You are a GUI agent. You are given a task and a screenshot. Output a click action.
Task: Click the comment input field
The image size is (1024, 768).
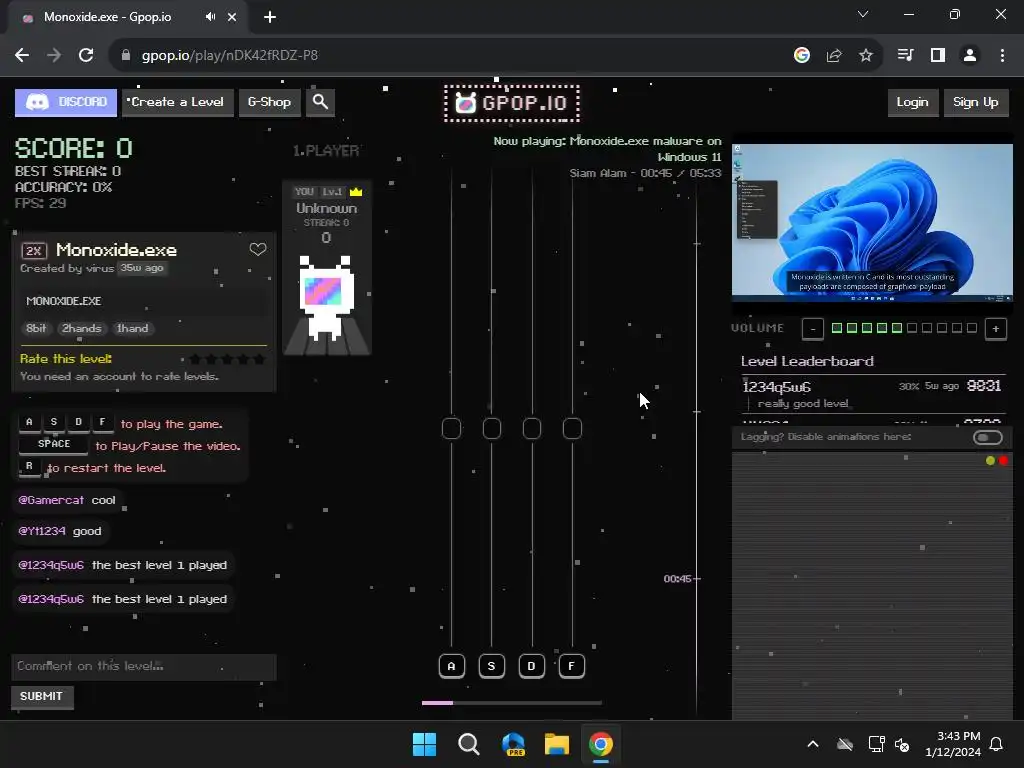tap(144, 667)
